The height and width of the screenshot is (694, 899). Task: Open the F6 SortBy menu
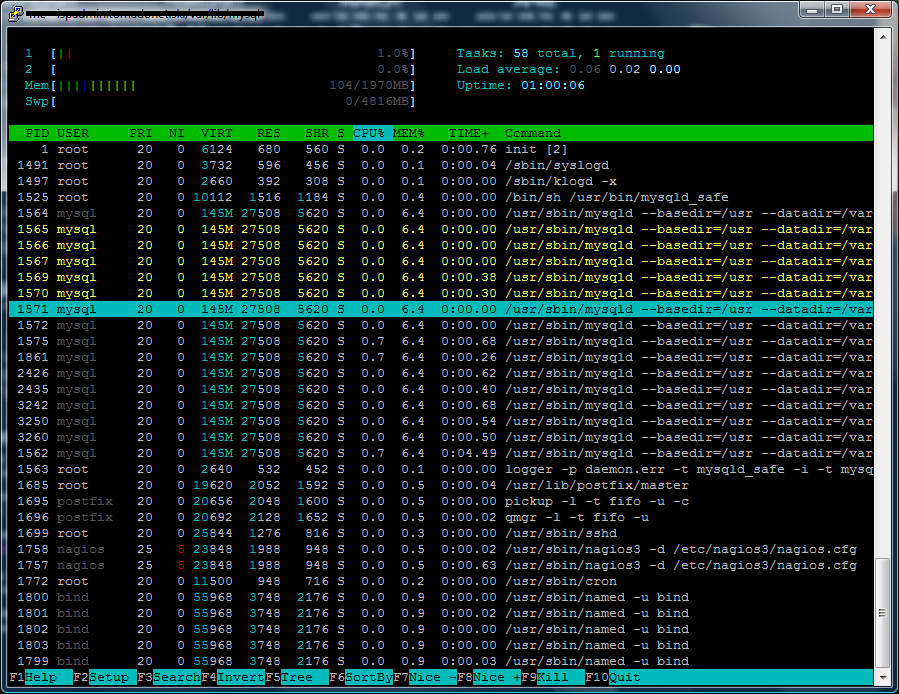click(361, 677)
